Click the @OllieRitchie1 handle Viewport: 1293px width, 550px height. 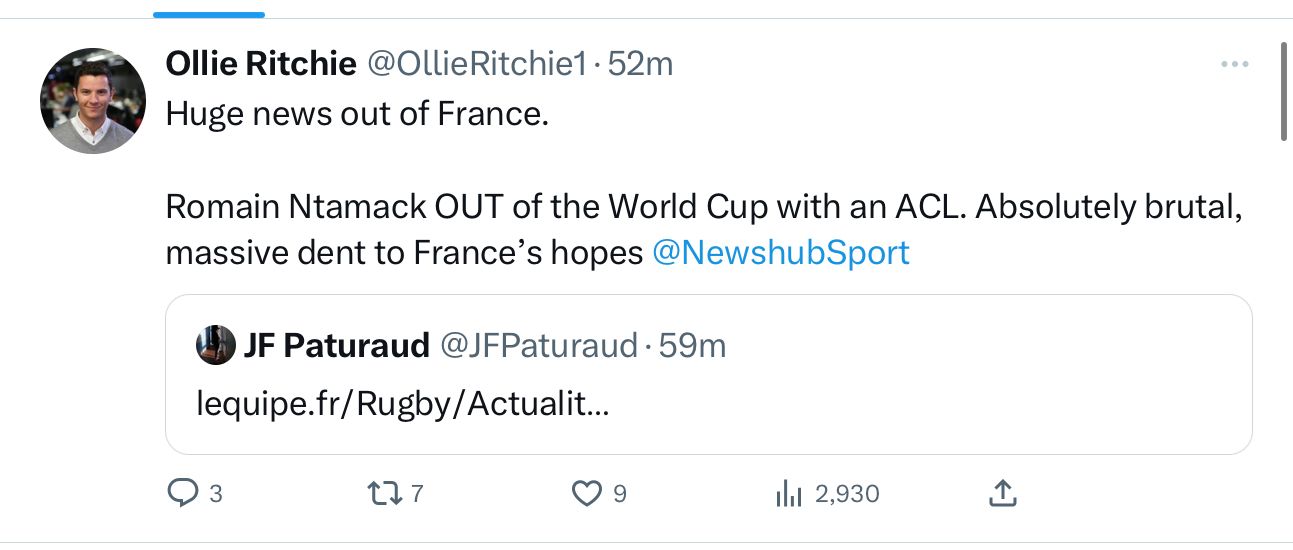[476, 64]
